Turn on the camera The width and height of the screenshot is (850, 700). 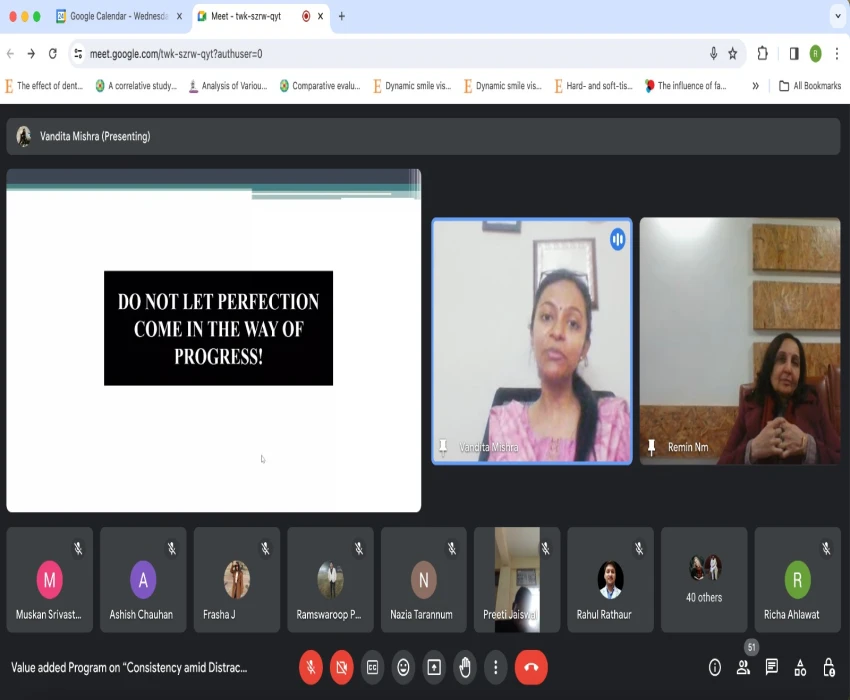[342, 667]
